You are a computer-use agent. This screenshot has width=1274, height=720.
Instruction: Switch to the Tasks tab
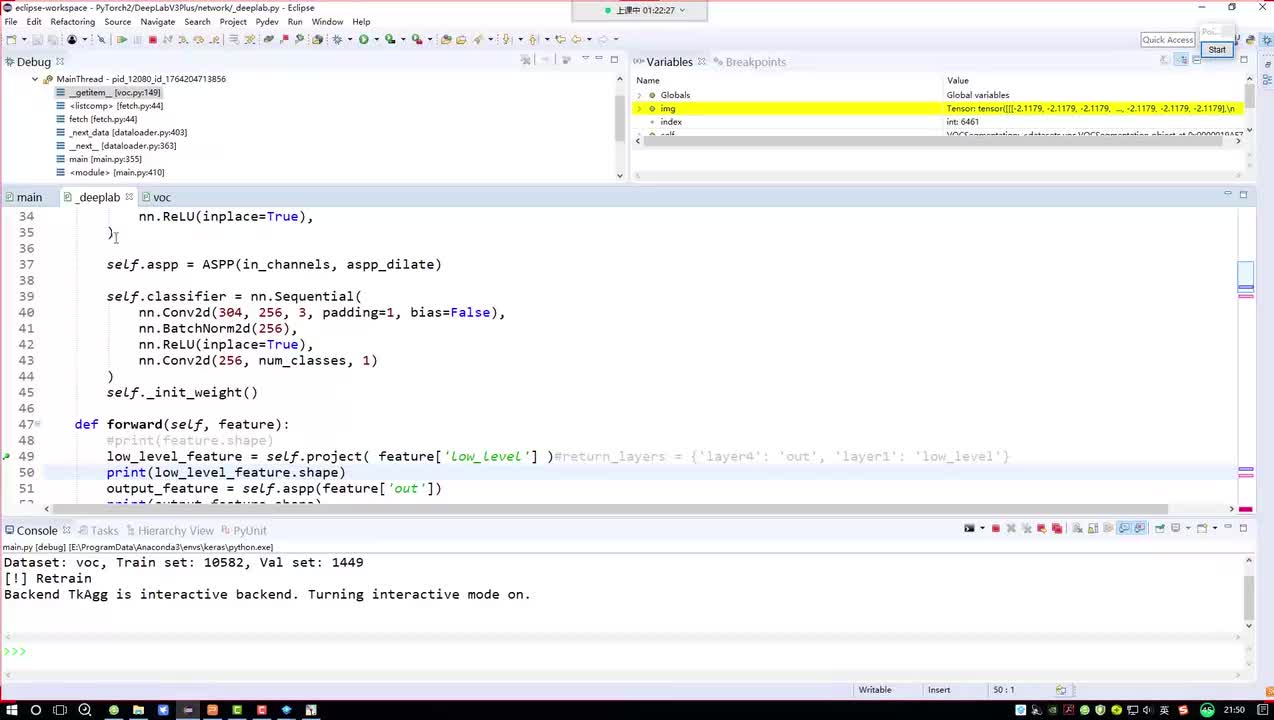[x=98, y=530]
